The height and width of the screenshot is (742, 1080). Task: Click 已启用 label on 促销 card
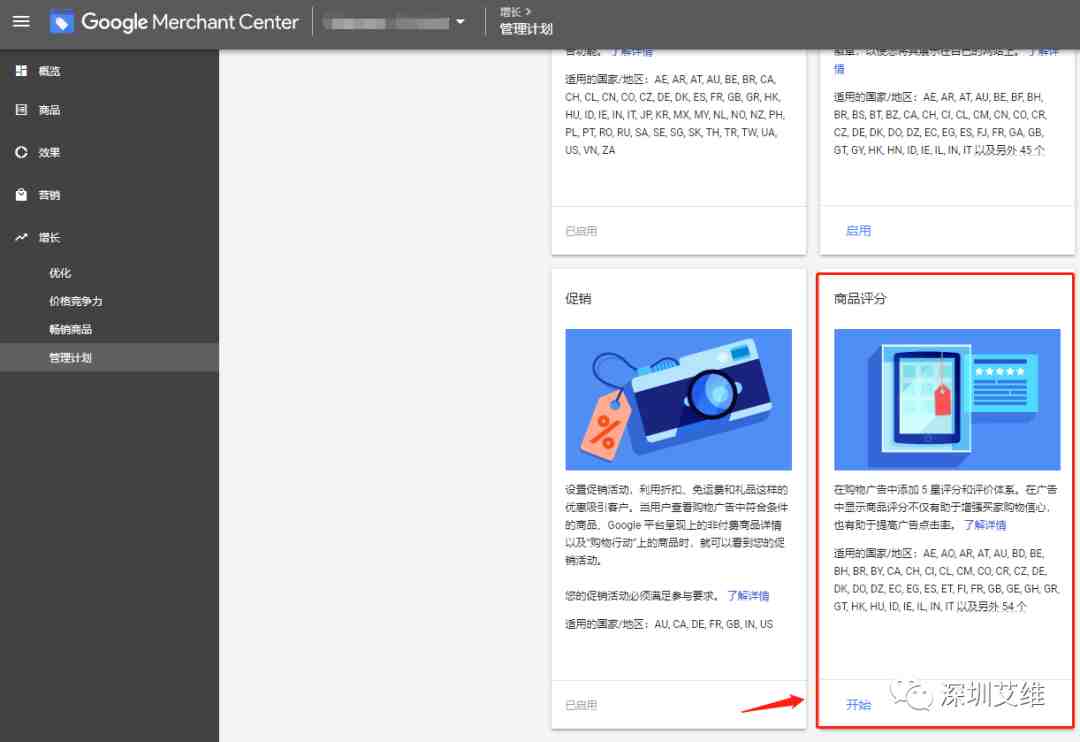coord(581,705)
